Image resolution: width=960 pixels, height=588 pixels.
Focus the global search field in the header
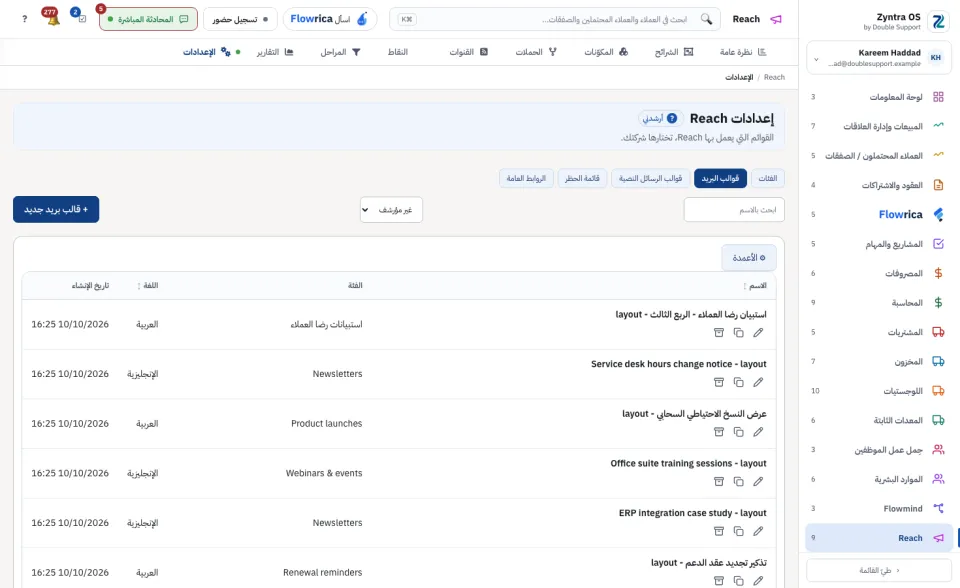point(555,19)
